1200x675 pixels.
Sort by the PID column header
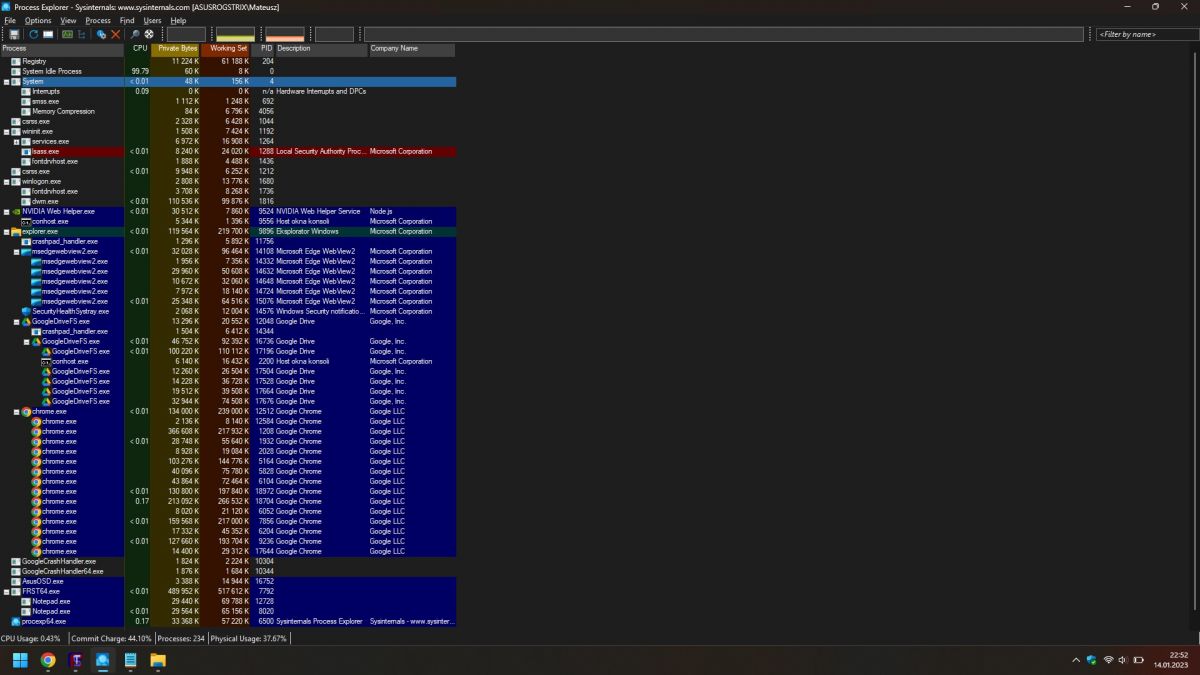263,49
